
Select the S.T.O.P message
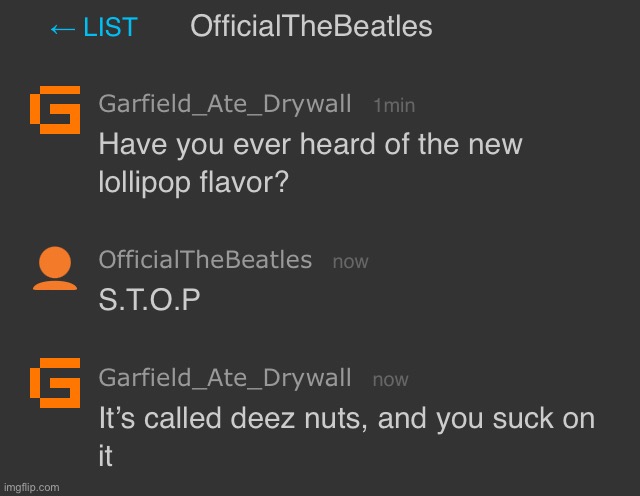pyautogui.click(x=149, y=301)
